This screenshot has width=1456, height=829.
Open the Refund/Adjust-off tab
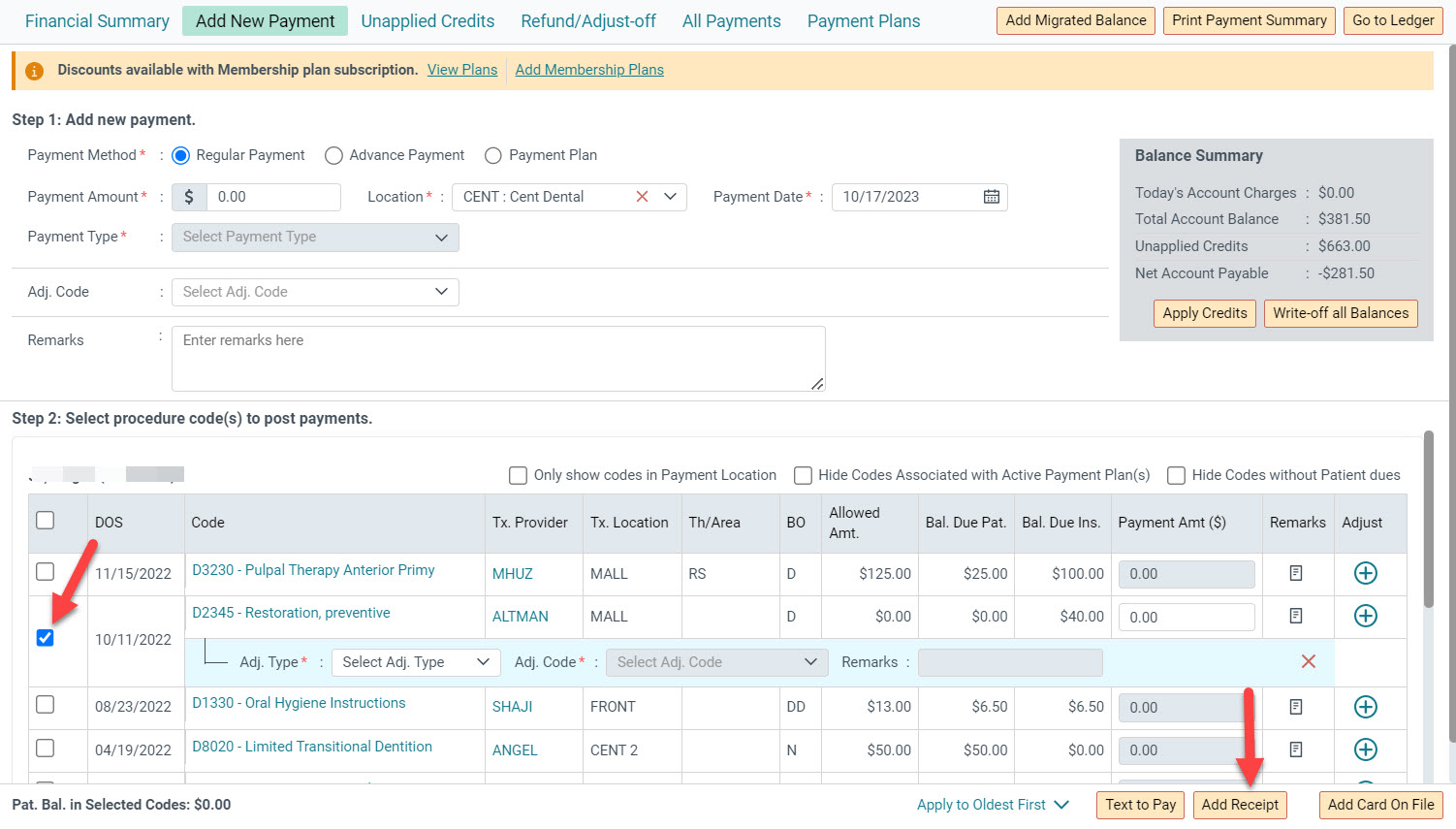(x=588, y=21)
